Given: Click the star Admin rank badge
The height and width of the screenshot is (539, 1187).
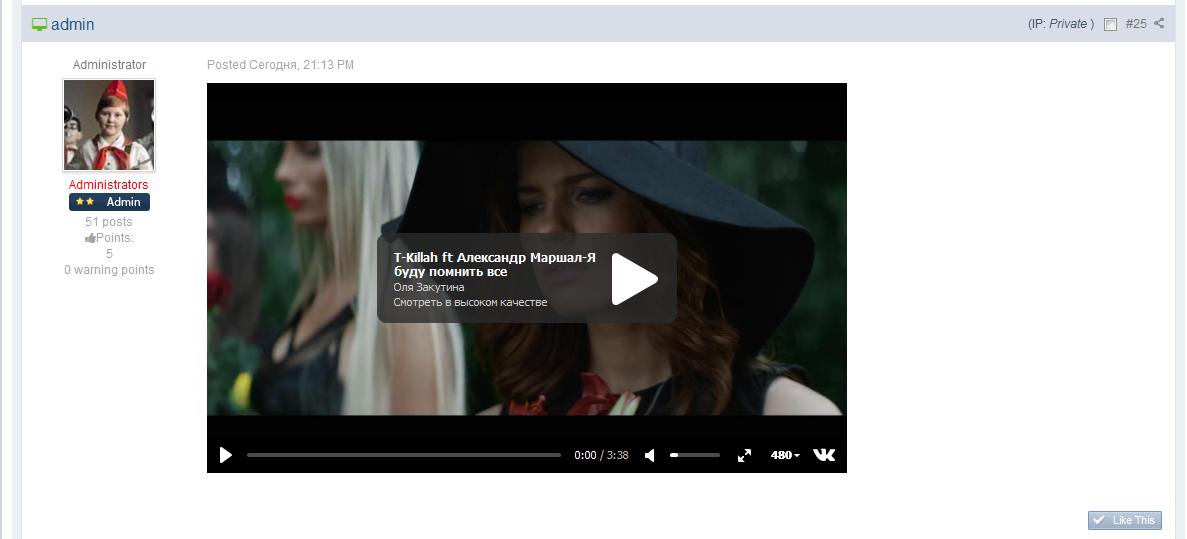Looking at the screenshot, I should (x=109, y=202).
